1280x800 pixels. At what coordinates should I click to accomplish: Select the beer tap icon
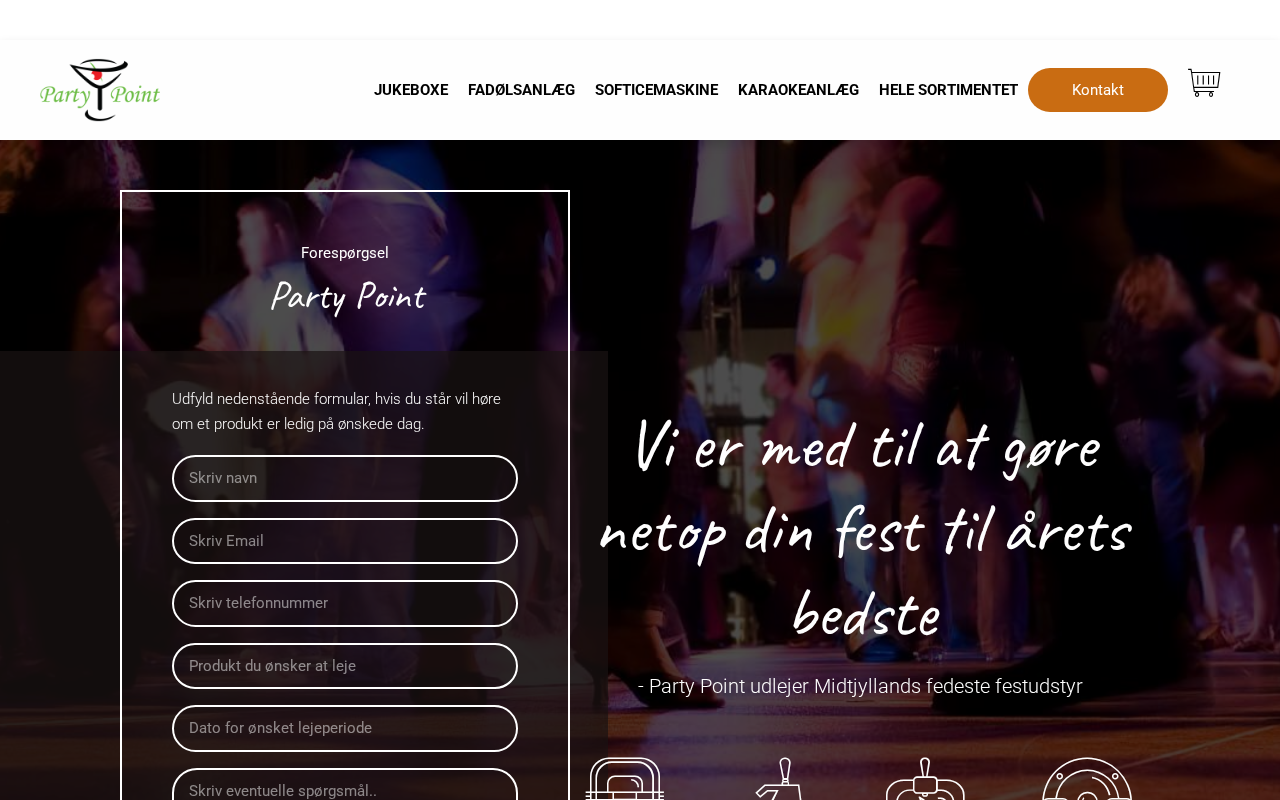click(x=780, y=778)
